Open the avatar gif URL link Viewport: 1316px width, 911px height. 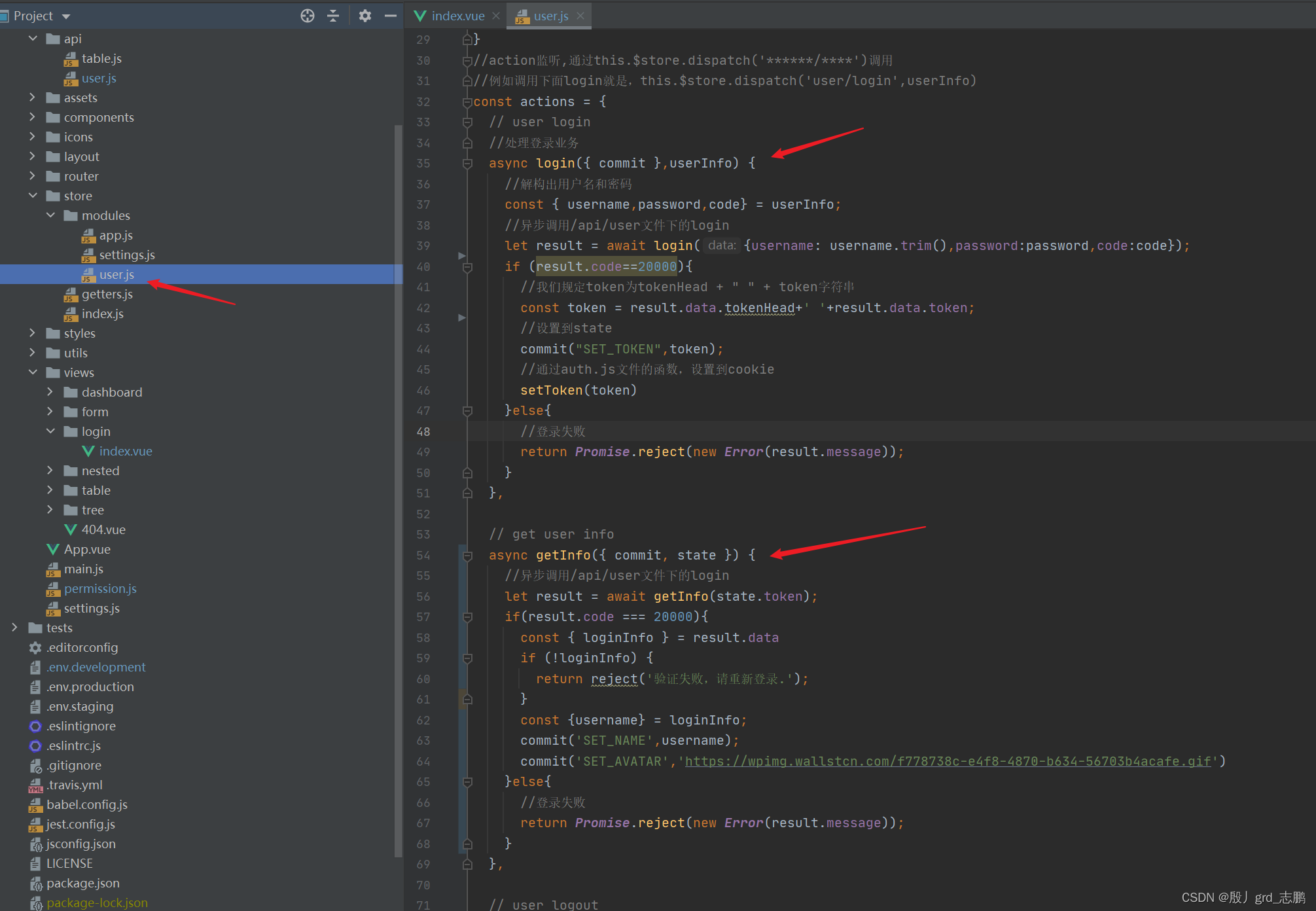tap(948, 761)
